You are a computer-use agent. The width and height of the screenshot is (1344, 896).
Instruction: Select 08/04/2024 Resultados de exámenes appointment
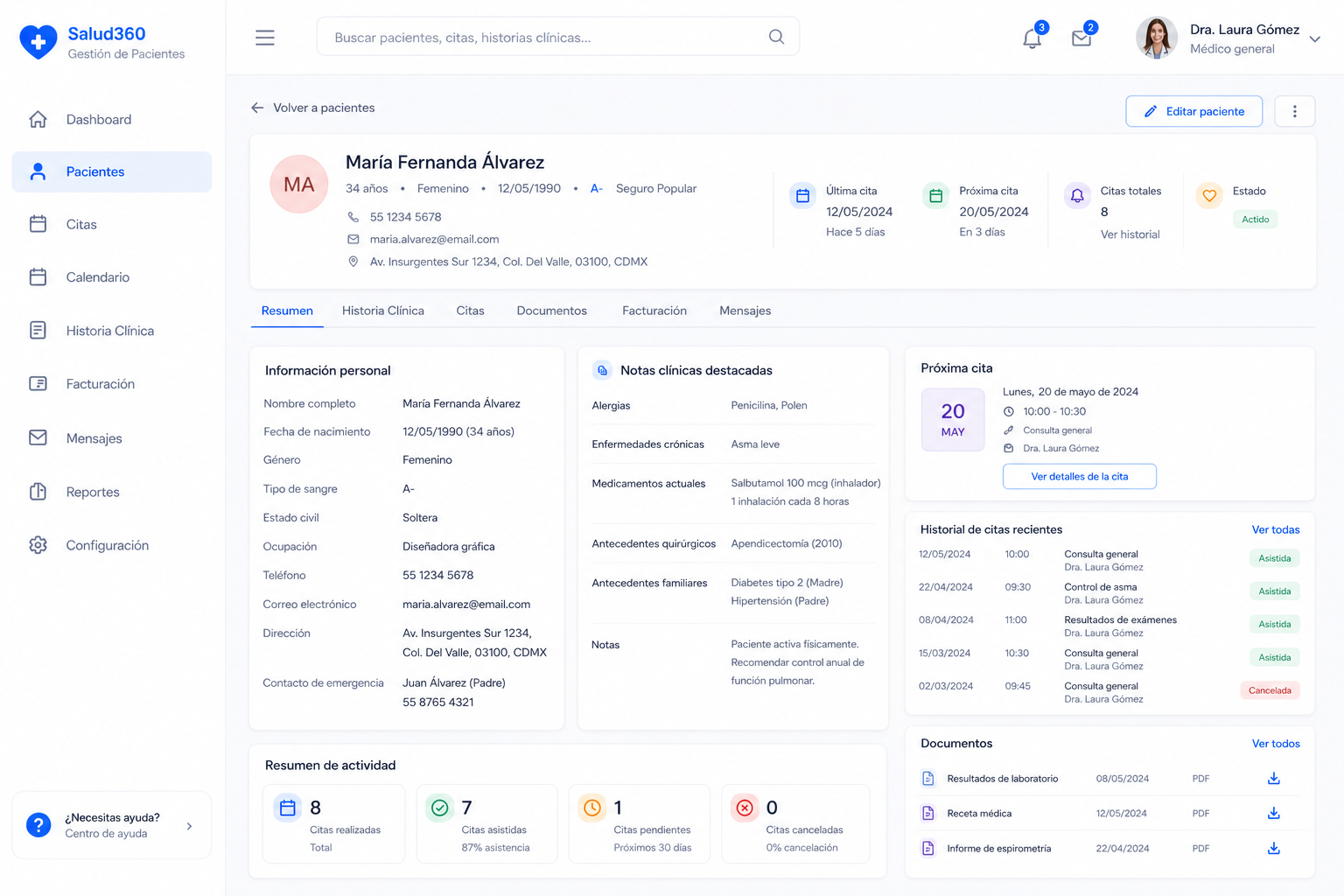(1109, 626)
